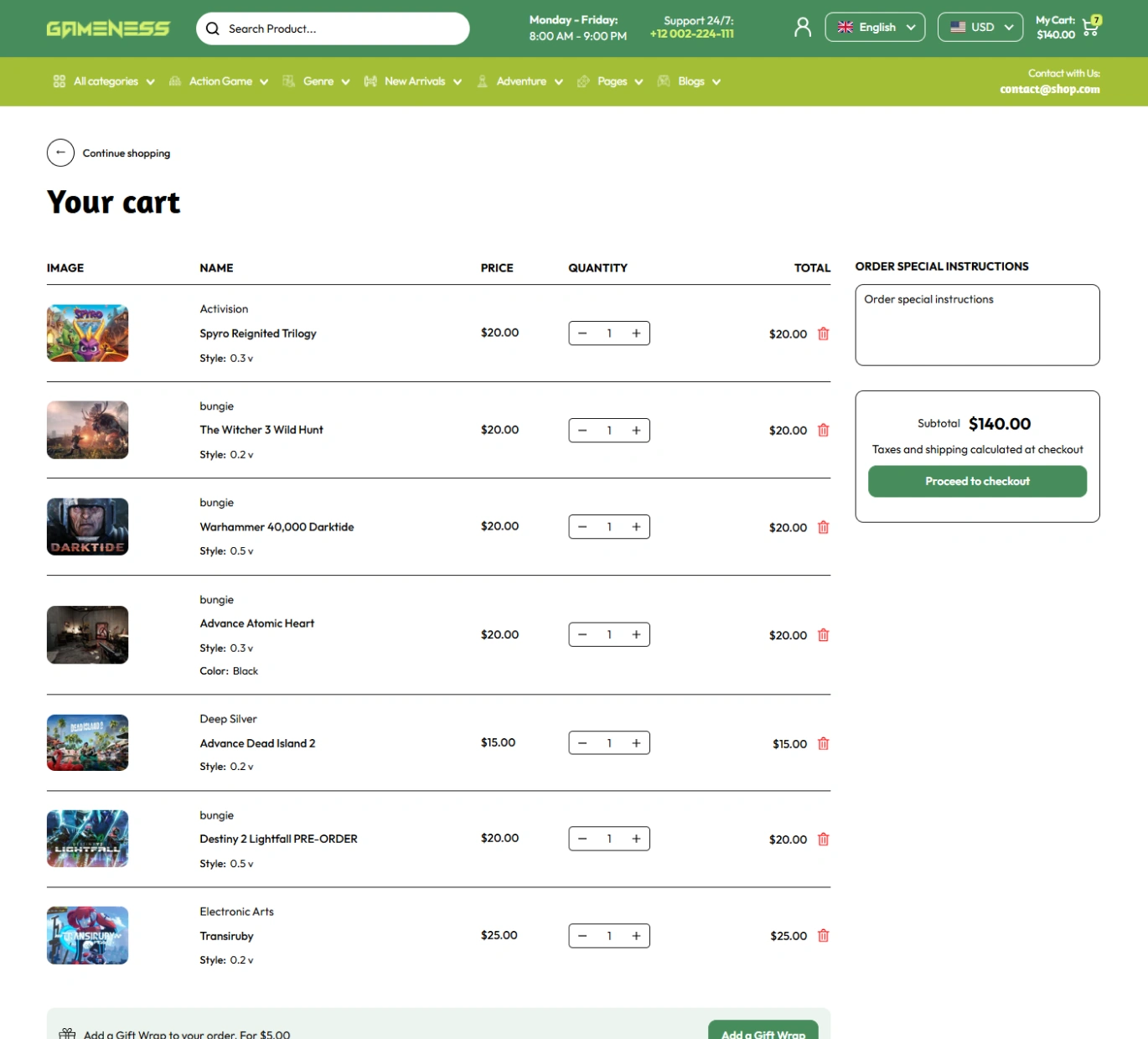Click Continue shopping link

click(x=127, y=153)
